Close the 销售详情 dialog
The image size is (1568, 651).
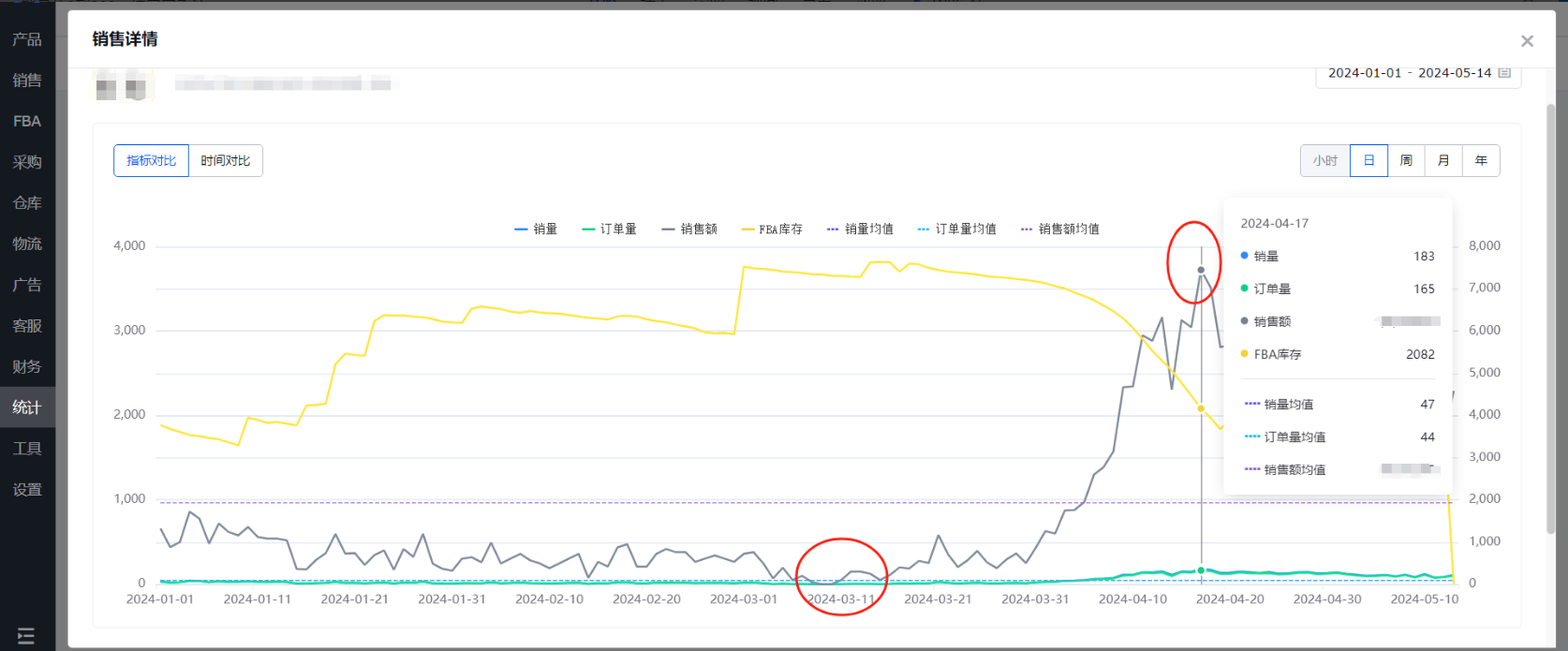click(1527, 41)
